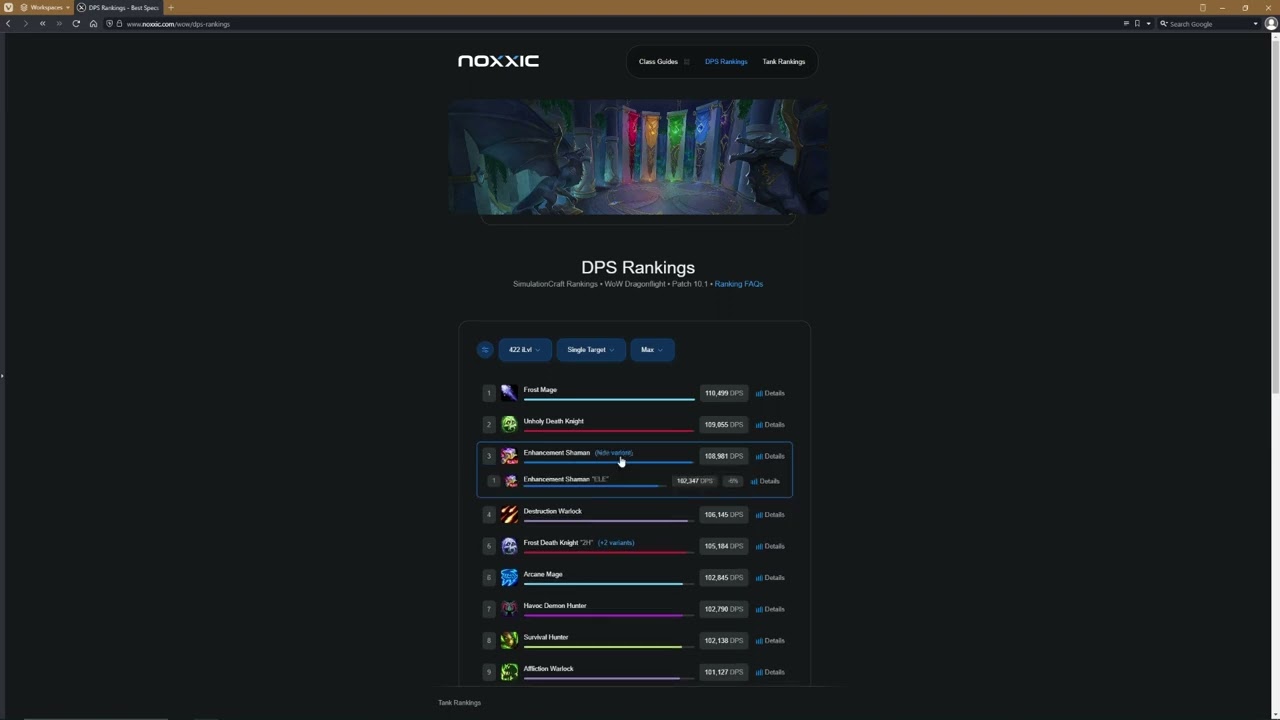
Task: Open the 422 iLvl dropdown
Action: click(524, 349)
